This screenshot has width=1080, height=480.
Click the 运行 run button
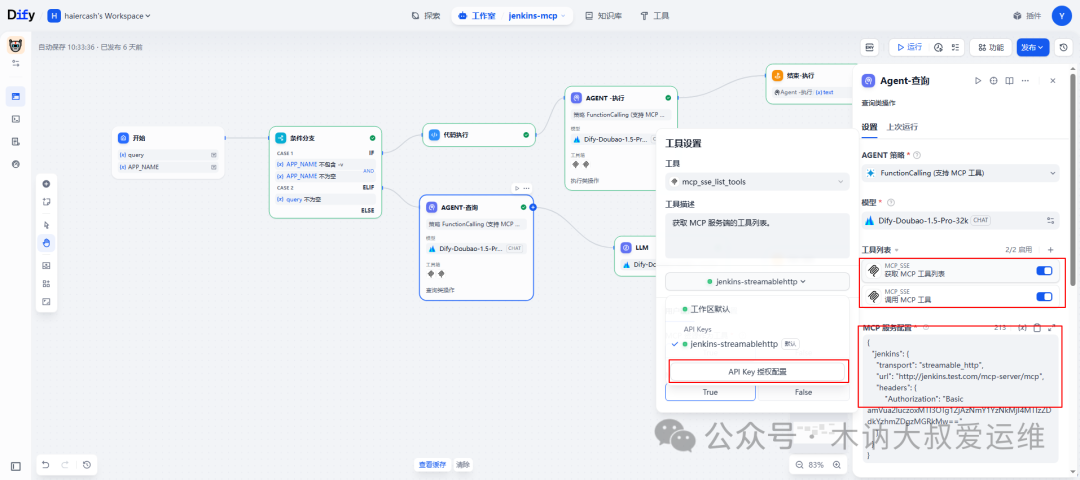pos(908,48)
